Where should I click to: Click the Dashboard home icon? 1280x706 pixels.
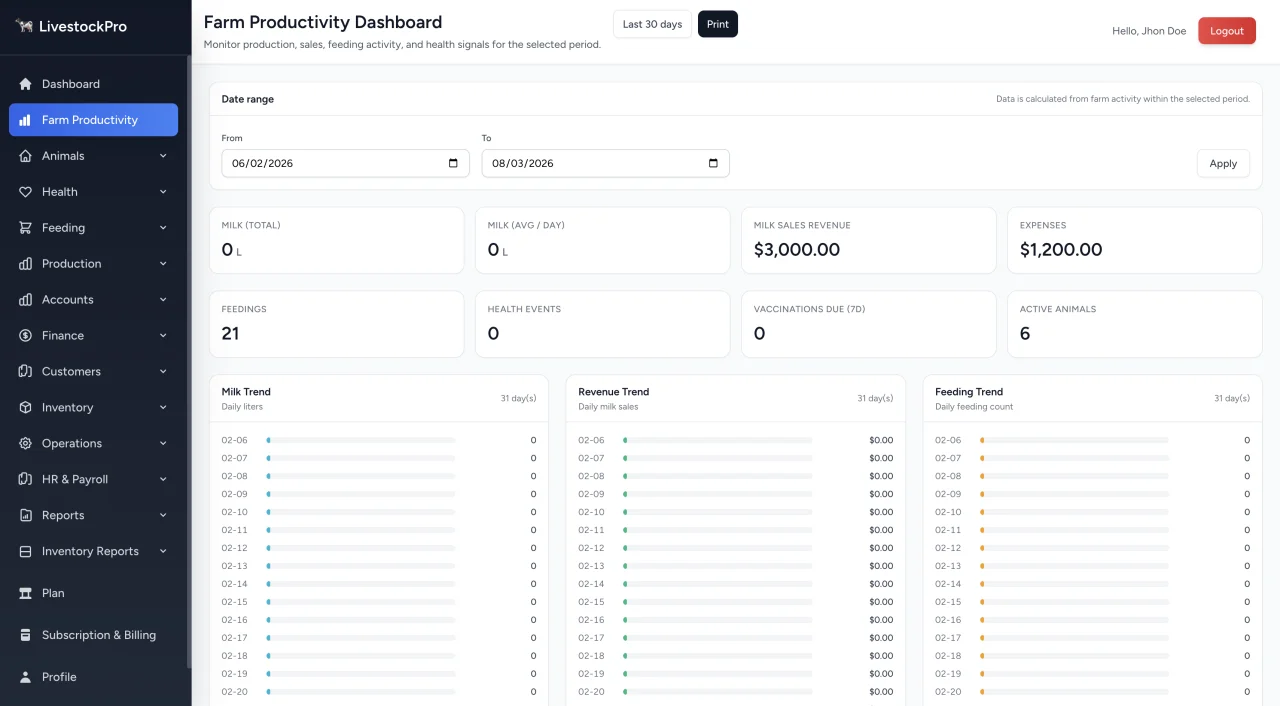point(25,84)
